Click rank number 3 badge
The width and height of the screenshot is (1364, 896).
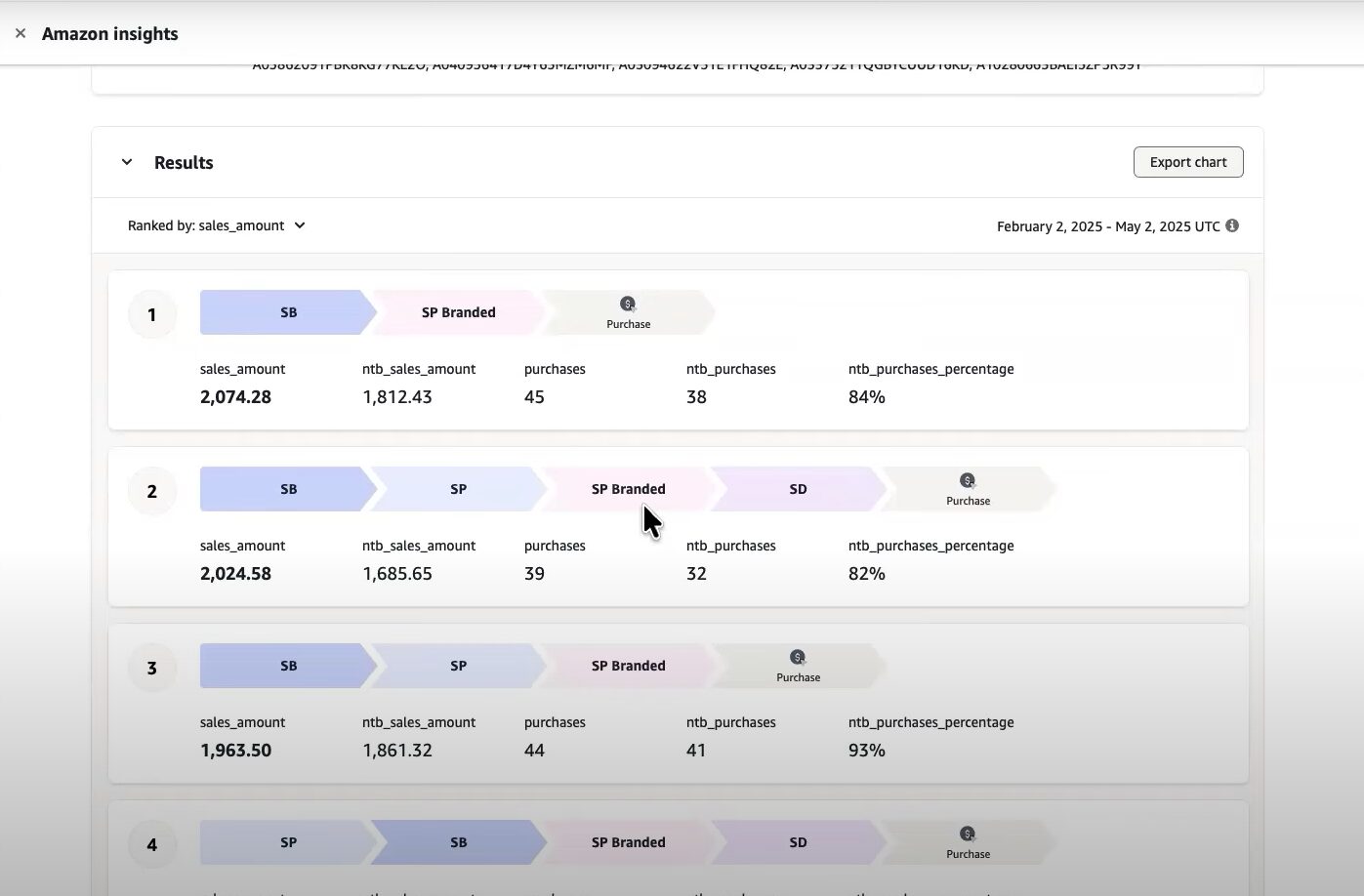tap(151, 668)
